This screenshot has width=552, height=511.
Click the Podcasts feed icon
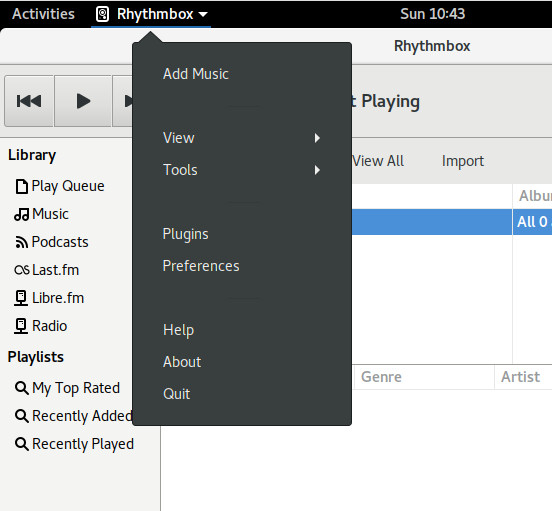21,242
